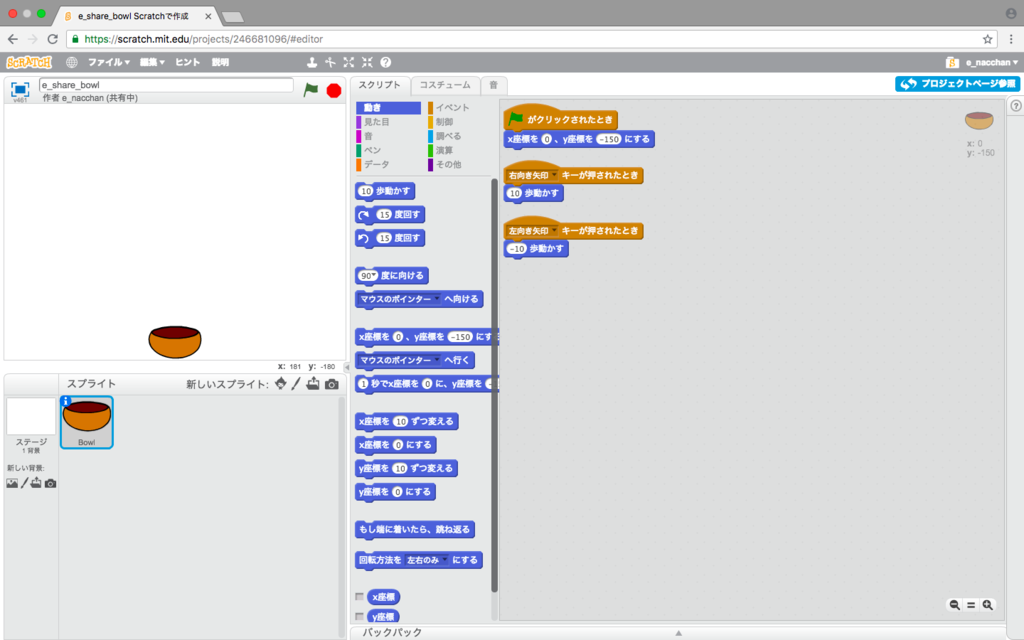The image size is (1024, 640).
Task: Open マウスのポインター dropdown in へ向ける block
Action: pos(437,299)
